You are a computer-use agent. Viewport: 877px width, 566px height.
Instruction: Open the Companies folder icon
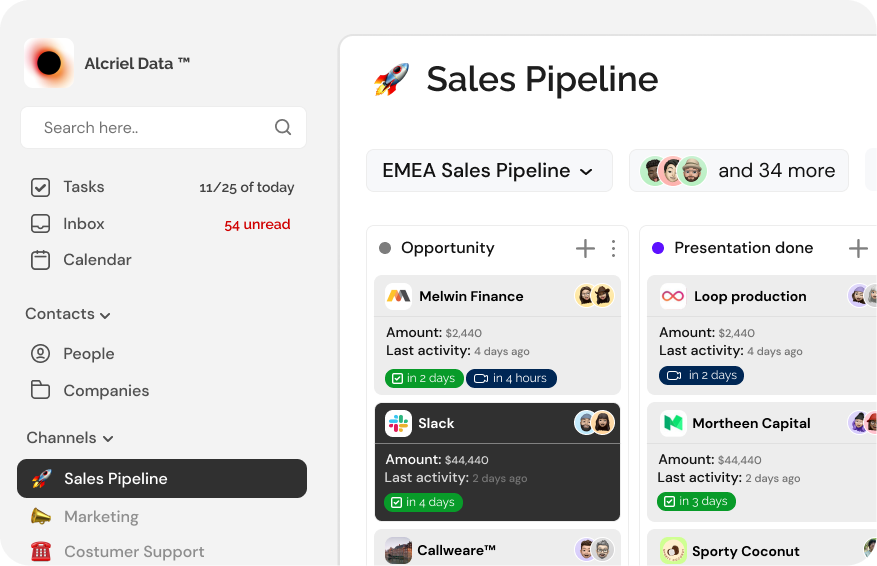click(x=40, y=390)
